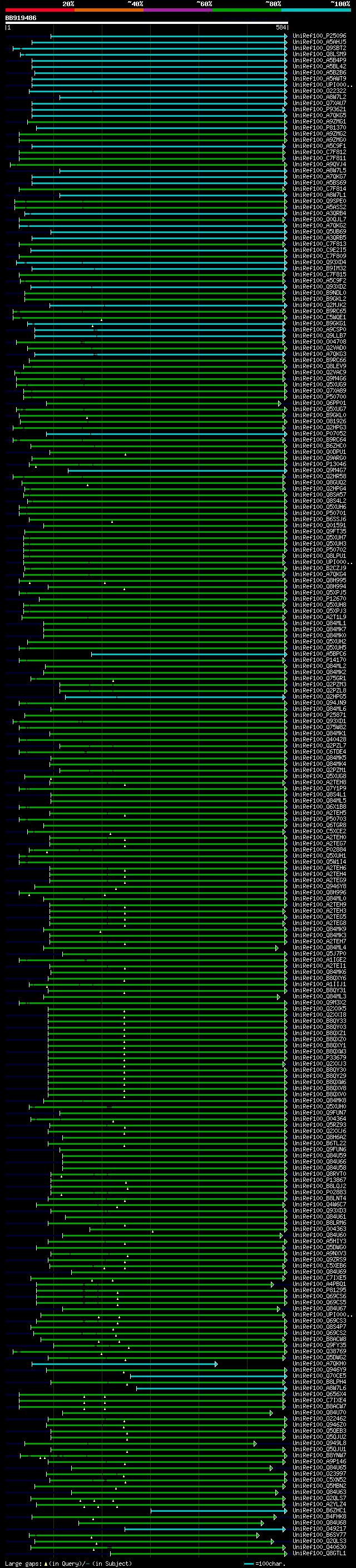Select hit UniRef100_O22322
356x1568 pixels.
coord(319,91)
